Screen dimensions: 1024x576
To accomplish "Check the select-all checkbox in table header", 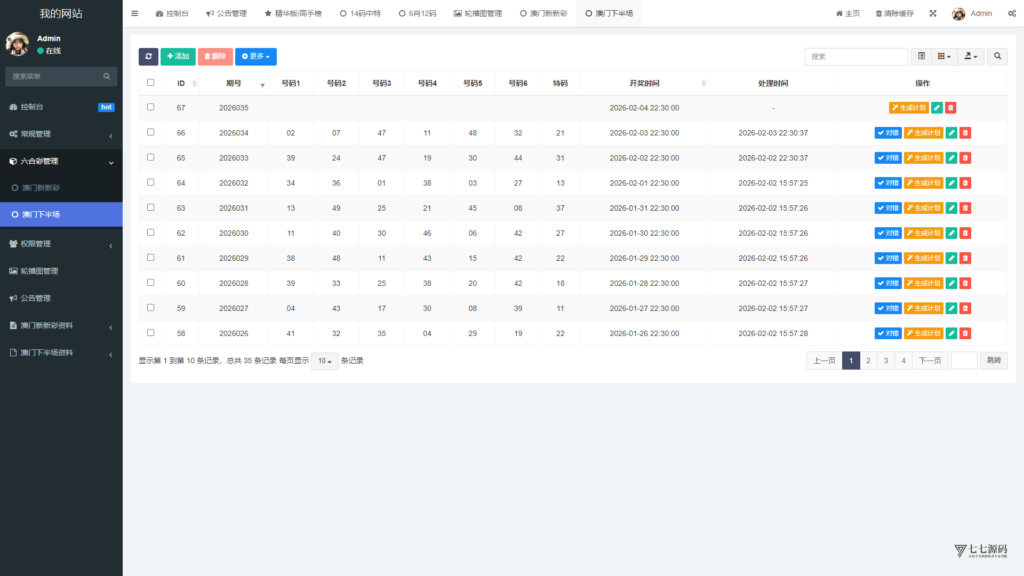I will tap(151, 83).
